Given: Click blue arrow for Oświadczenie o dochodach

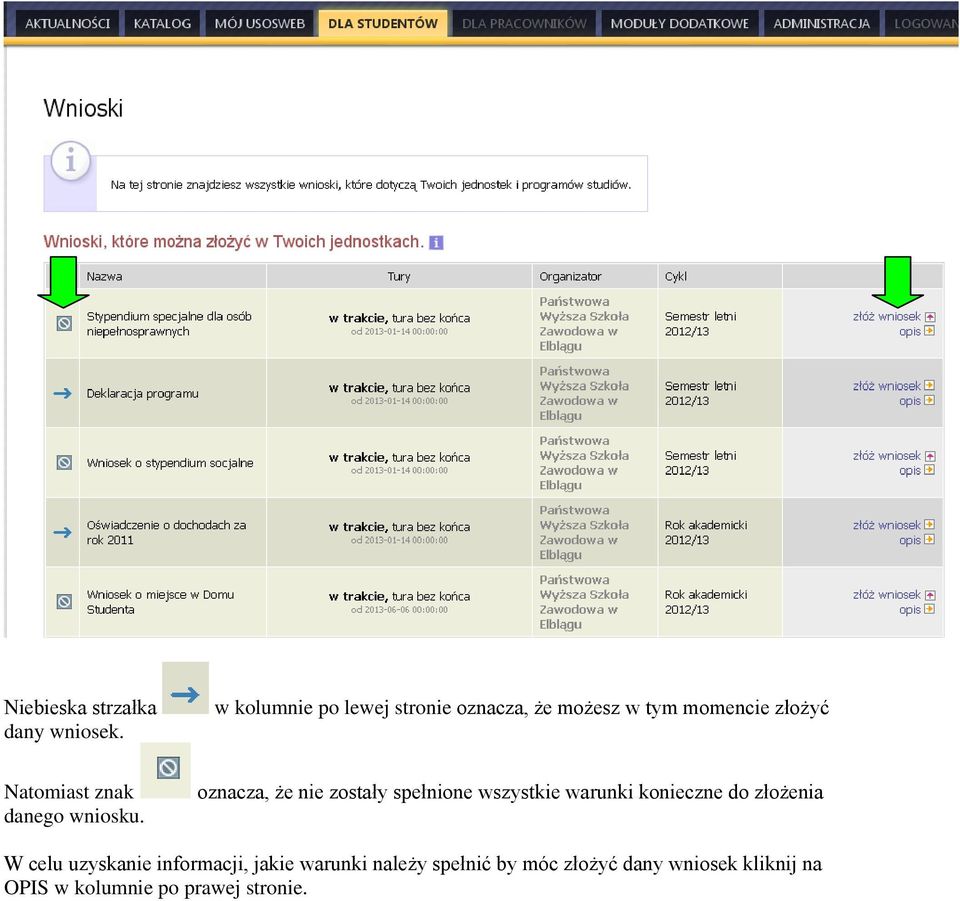Looking at the screenshot, I should 62,532.
